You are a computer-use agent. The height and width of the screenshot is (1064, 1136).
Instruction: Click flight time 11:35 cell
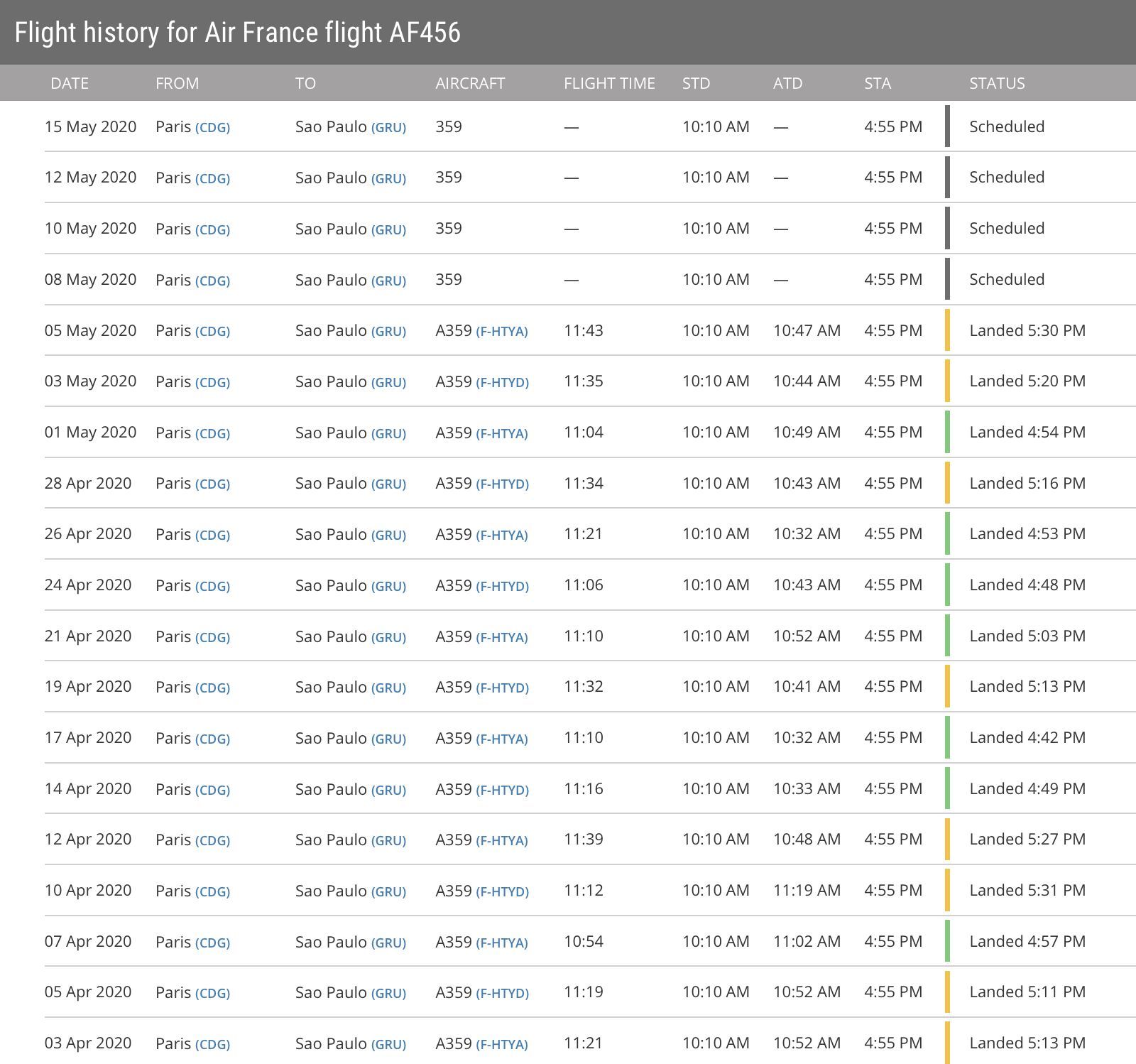(x=584, y=381)
